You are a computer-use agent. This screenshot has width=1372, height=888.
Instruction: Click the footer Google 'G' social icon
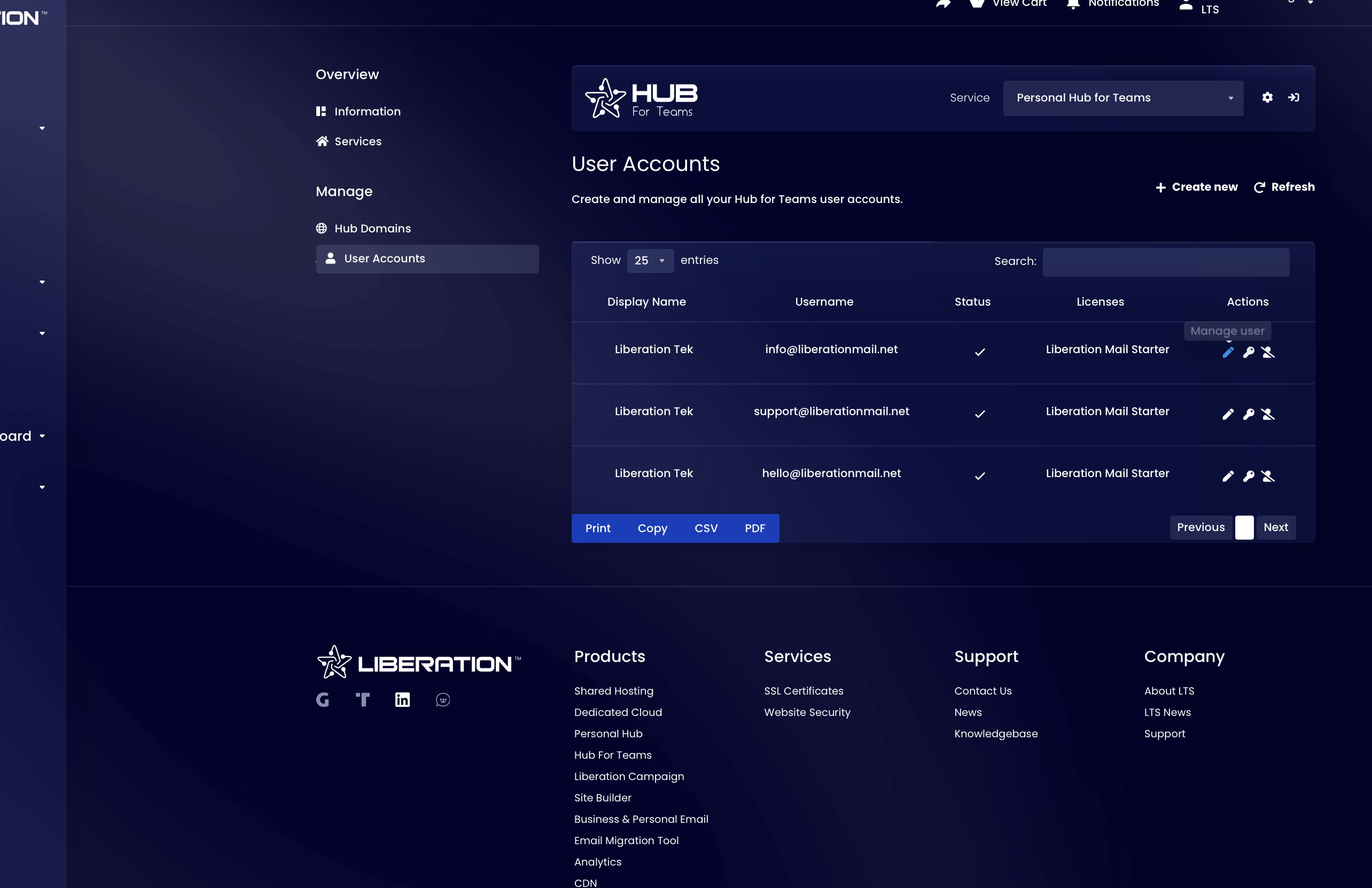click(x=322, y=700)
